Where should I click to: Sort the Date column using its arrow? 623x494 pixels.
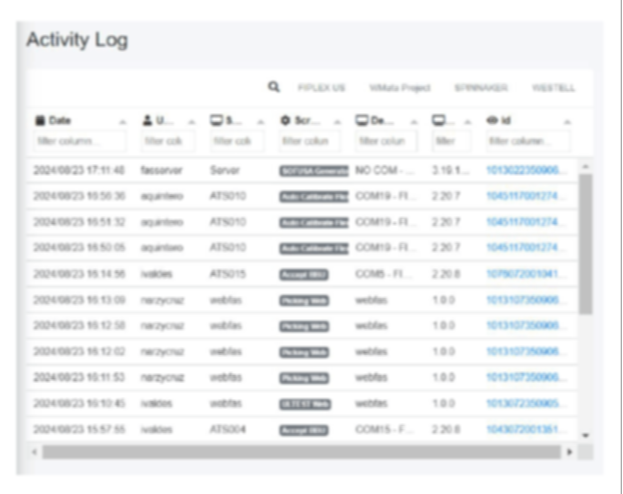pos(122,121)
